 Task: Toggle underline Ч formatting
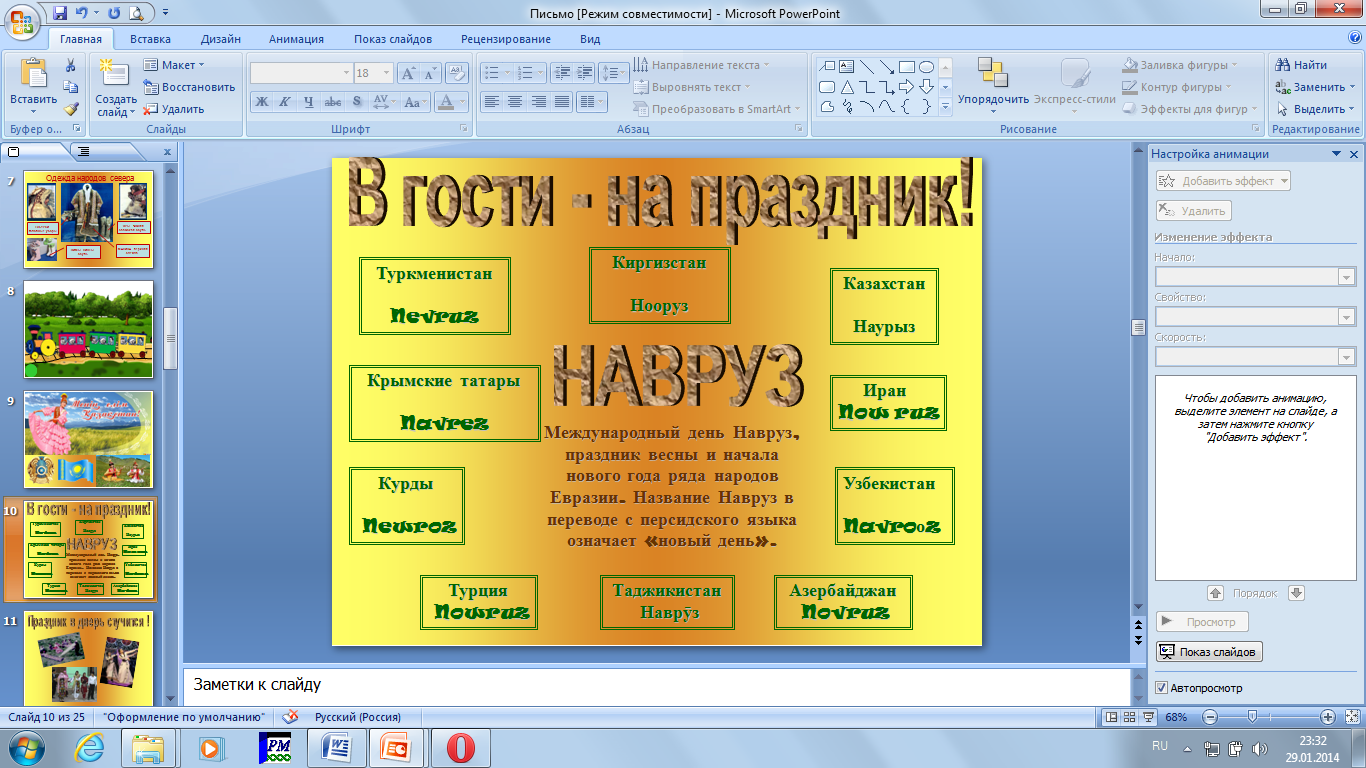click(308, 102)
